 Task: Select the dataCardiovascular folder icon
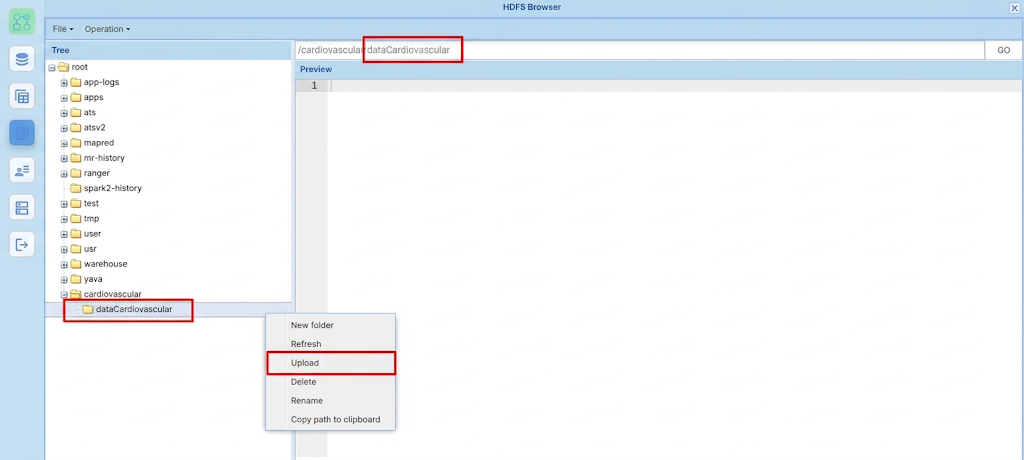[x=88, y=309]
